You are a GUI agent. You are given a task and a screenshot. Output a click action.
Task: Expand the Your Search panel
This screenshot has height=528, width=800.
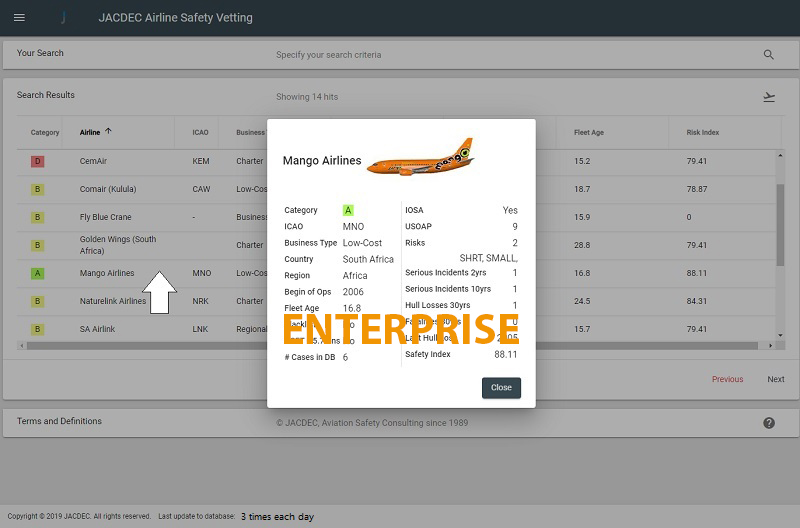point(400,55)
